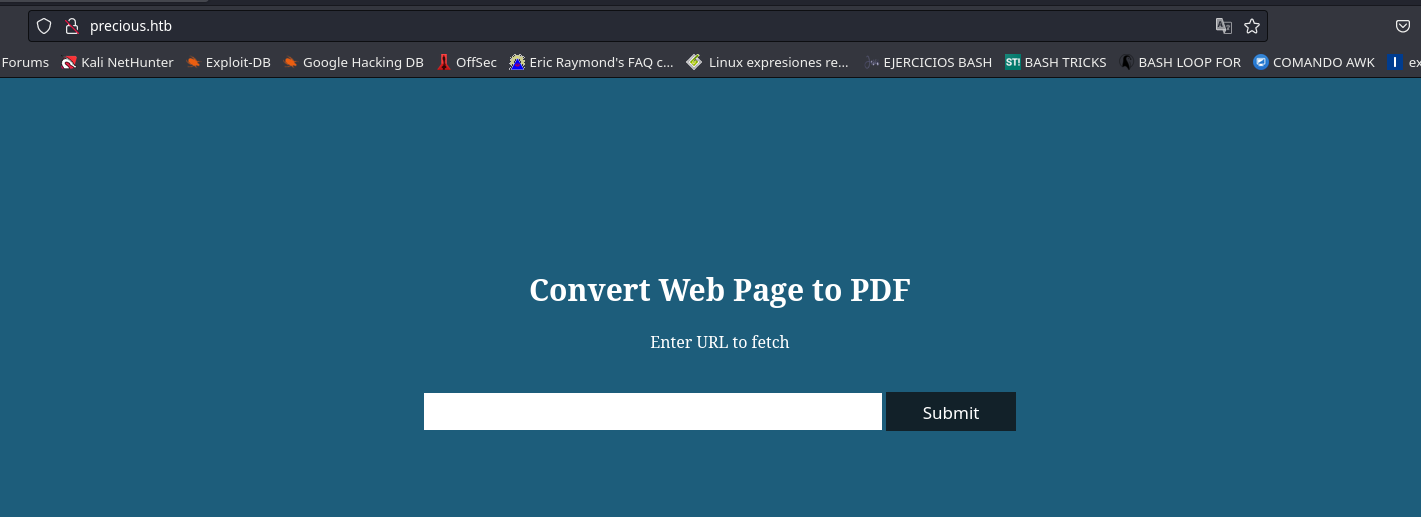Click the translate page icon
The image size is (1421, 517).
pos(1223,26)
